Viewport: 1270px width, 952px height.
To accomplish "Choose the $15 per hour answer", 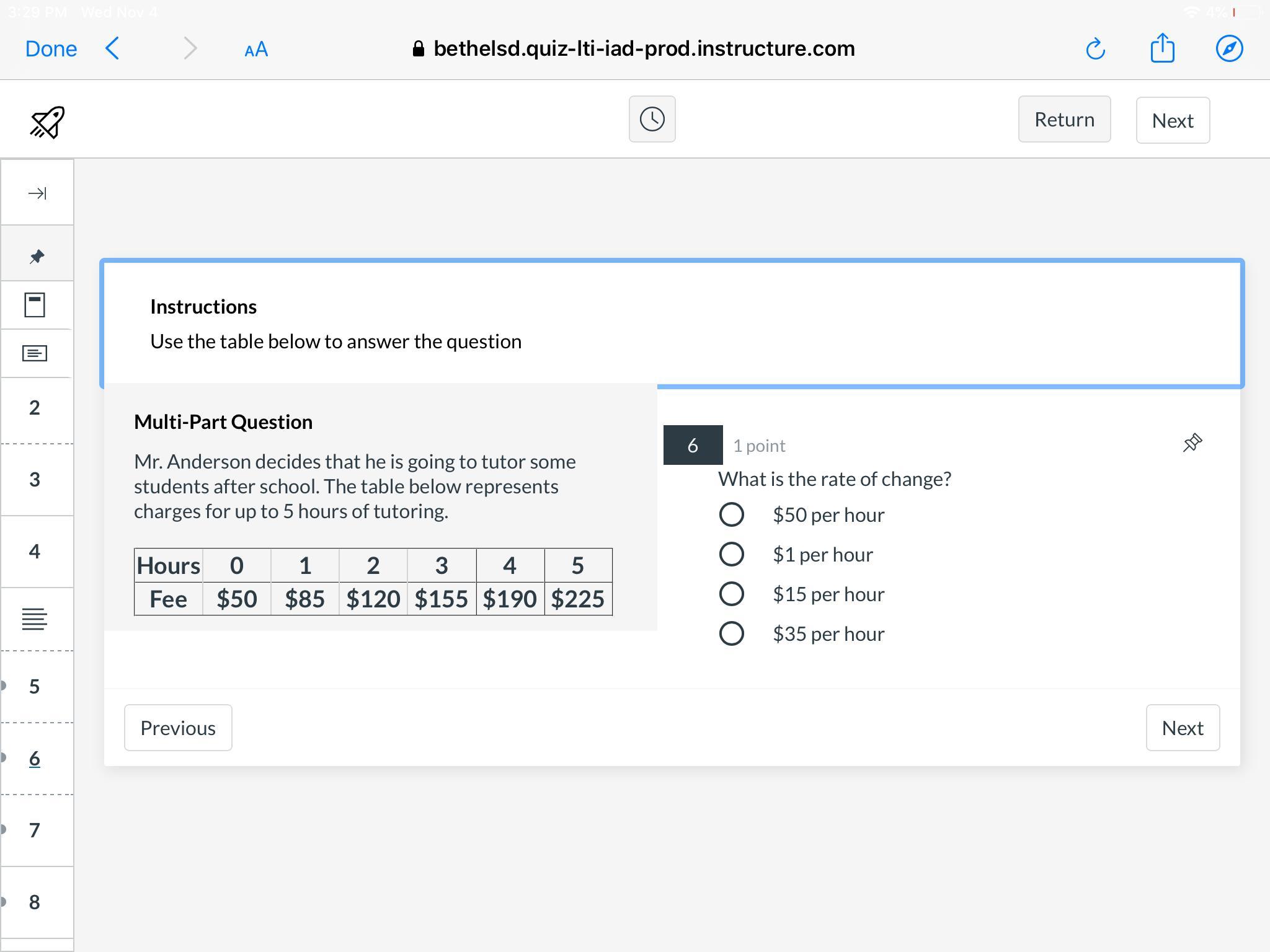I will 732,594.
